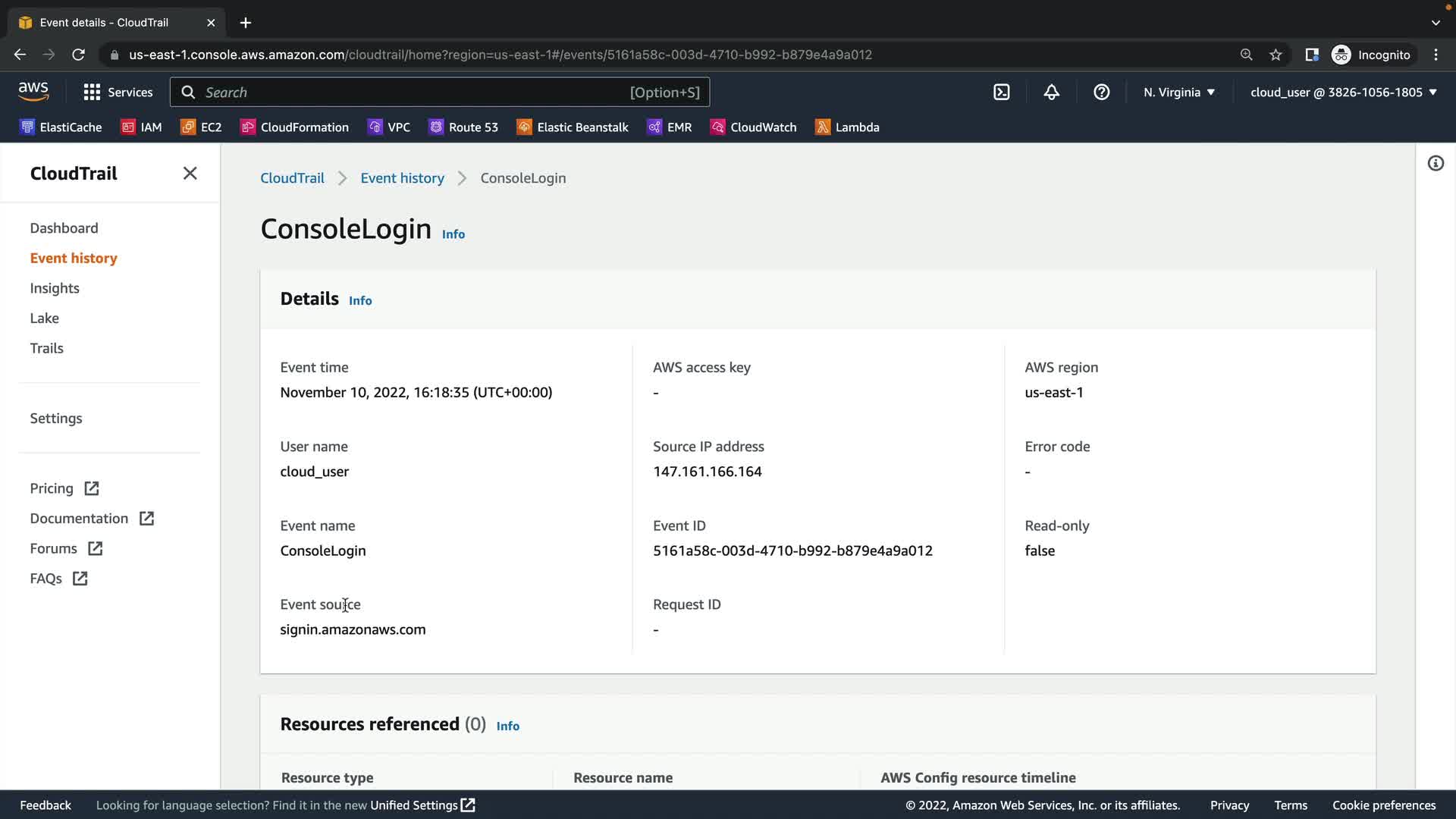Screen dimensions: 1456x819
Task: Open the info panel icon on the right edge
Action: pos(1436,164)
